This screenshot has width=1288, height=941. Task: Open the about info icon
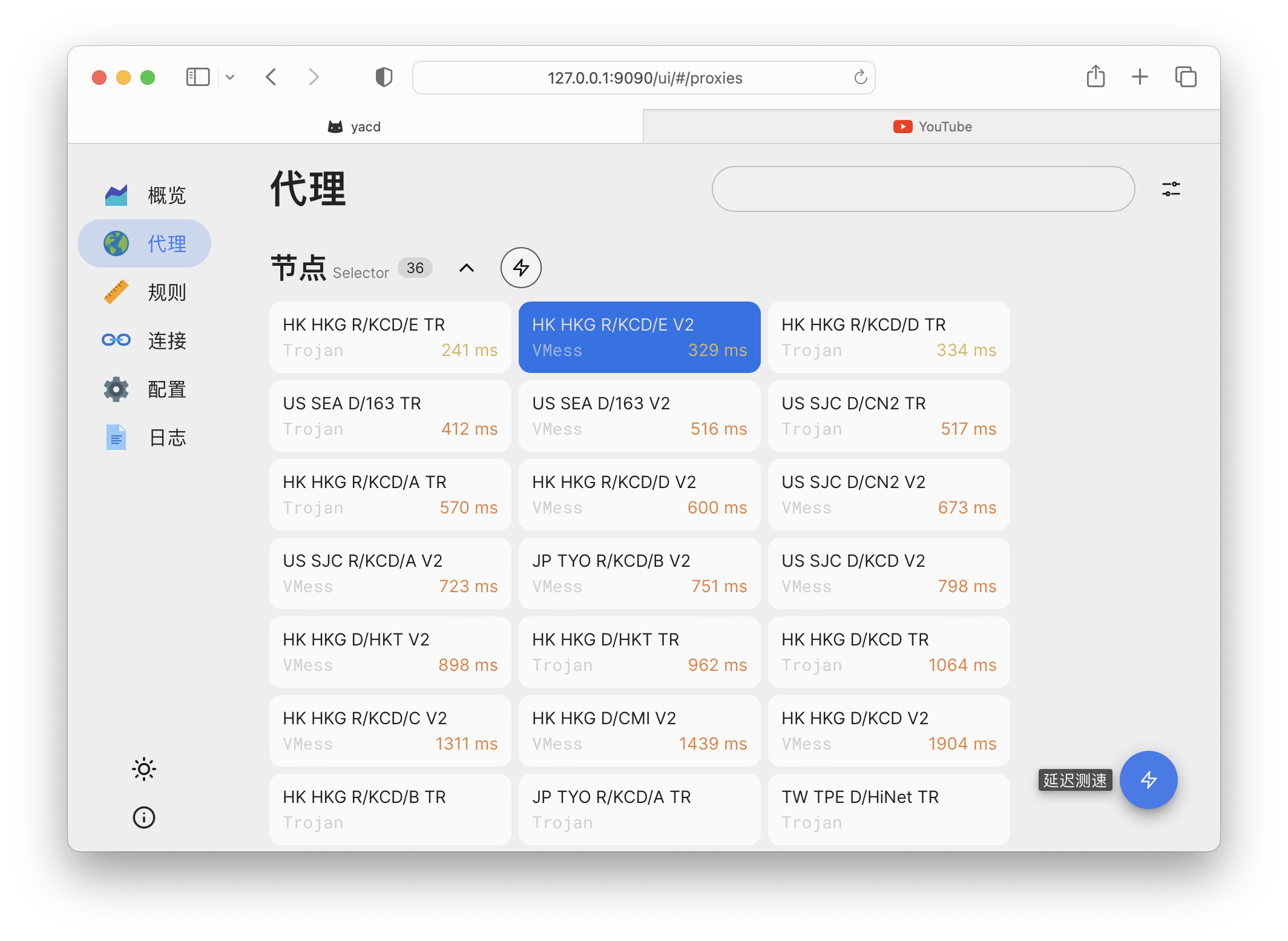tap(144, 817)
